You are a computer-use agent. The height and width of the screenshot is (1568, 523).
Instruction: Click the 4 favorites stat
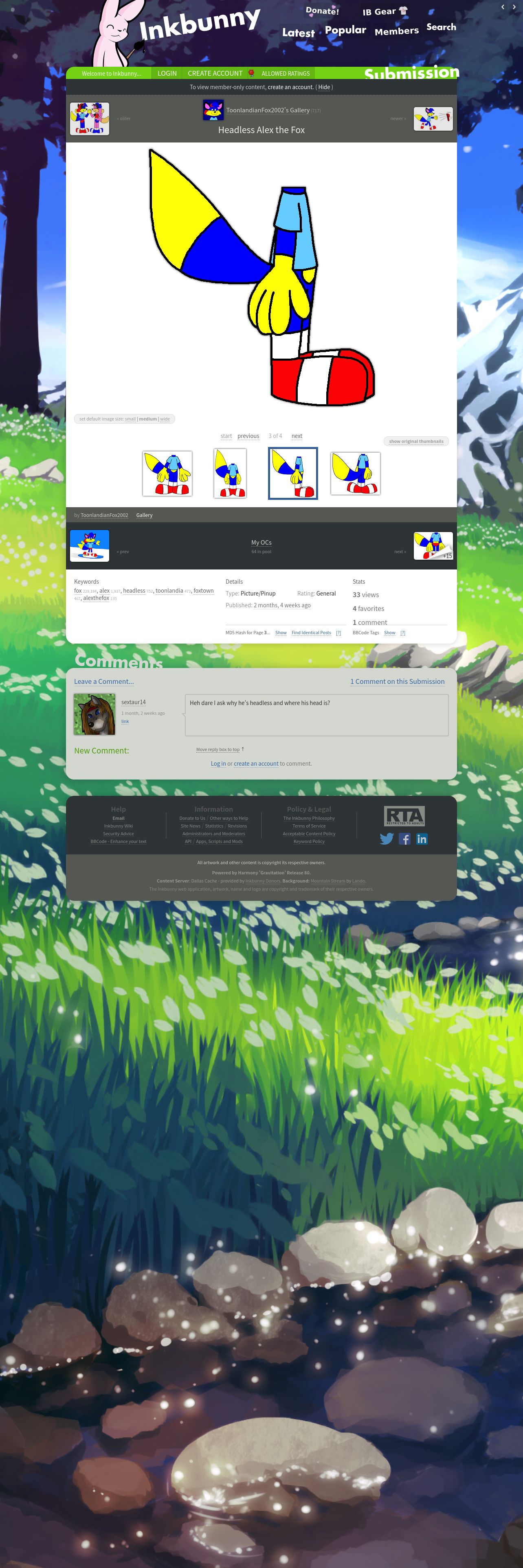click(368, 609)
